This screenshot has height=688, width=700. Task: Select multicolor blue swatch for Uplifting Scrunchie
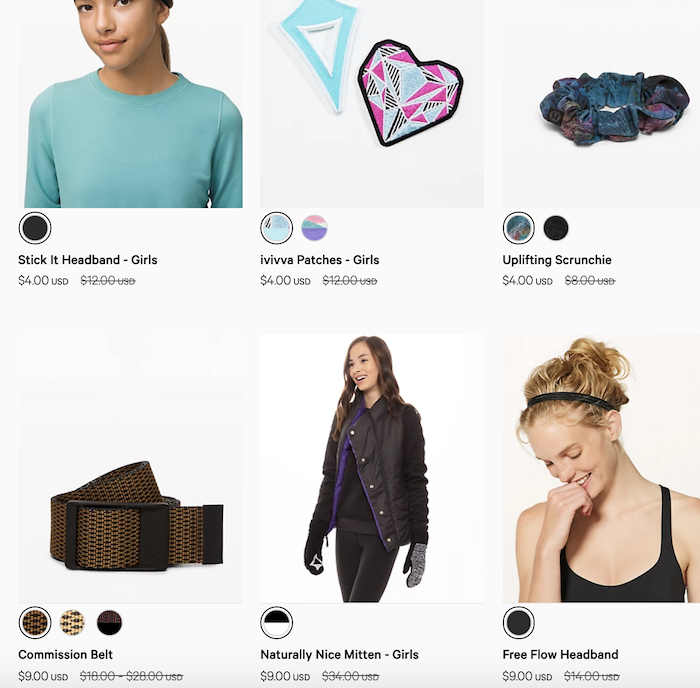click(519, 228)
